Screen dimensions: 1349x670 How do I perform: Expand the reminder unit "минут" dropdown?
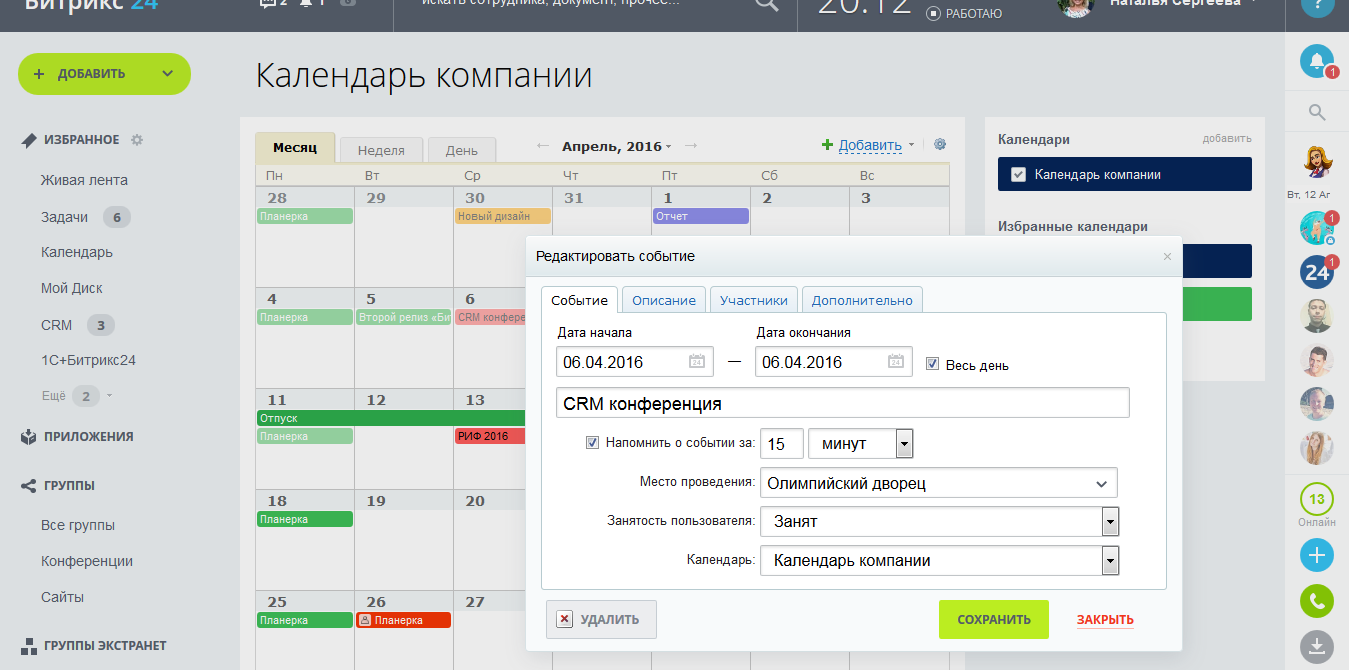[x=904, y=443]
